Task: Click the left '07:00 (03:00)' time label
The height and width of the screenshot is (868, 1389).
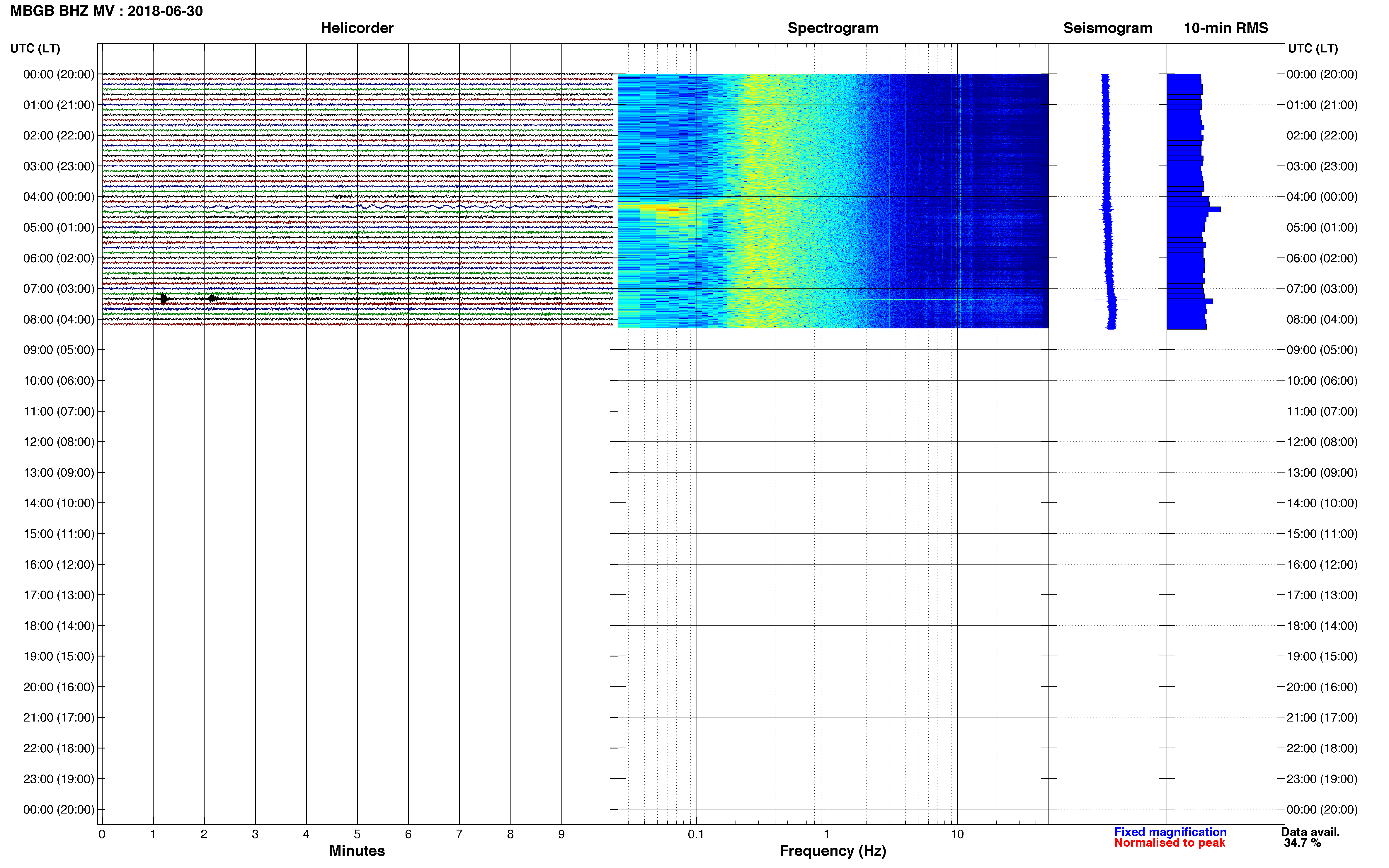Action: [x=59, y=289]
